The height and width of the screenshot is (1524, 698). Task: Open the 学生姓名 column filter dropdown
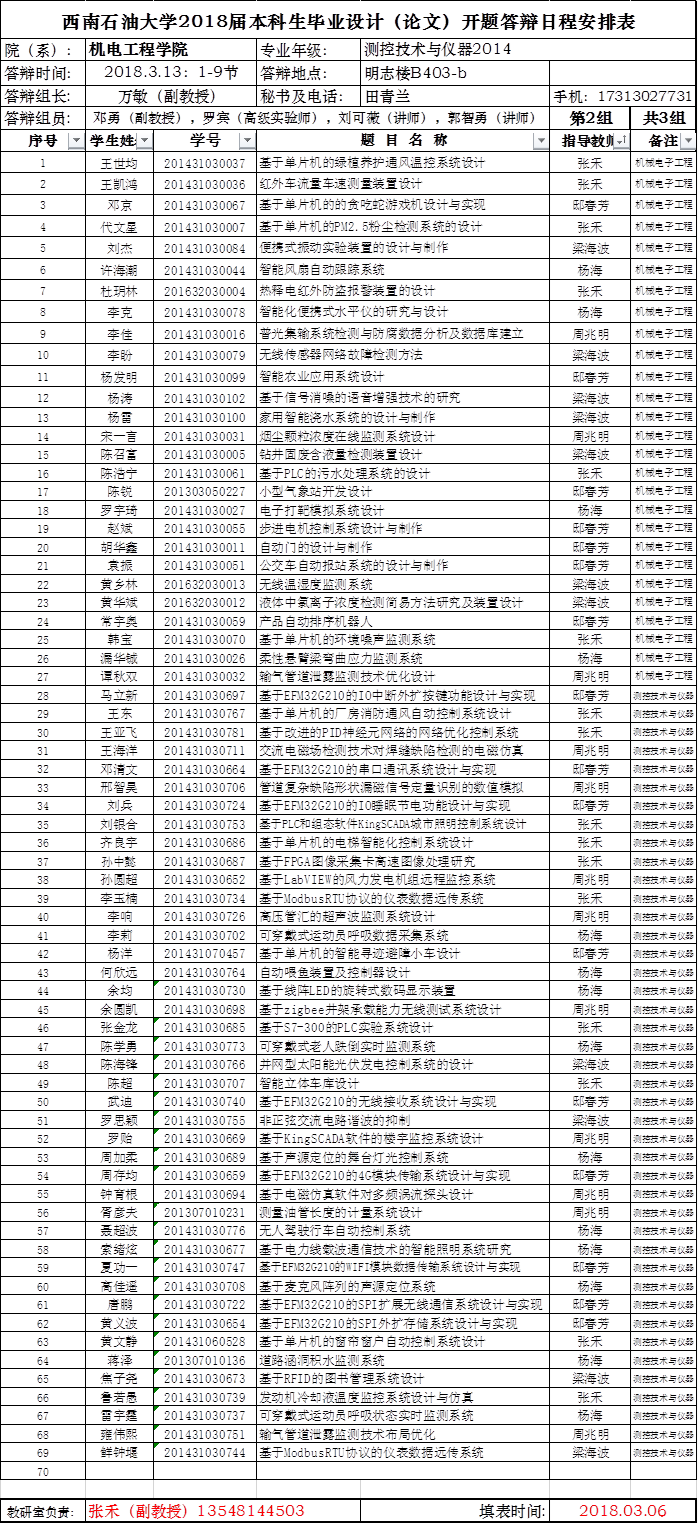tap(143, 141)
